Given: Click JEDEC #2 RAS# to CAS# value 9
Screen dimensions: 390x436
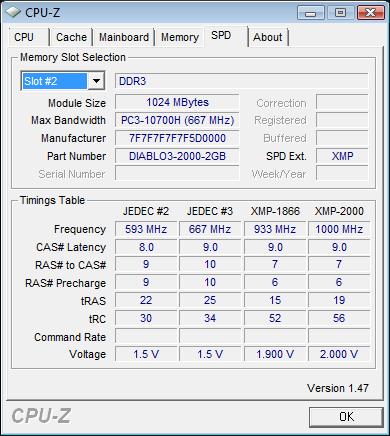Looking at the screenshot, I should click(146, 264).
